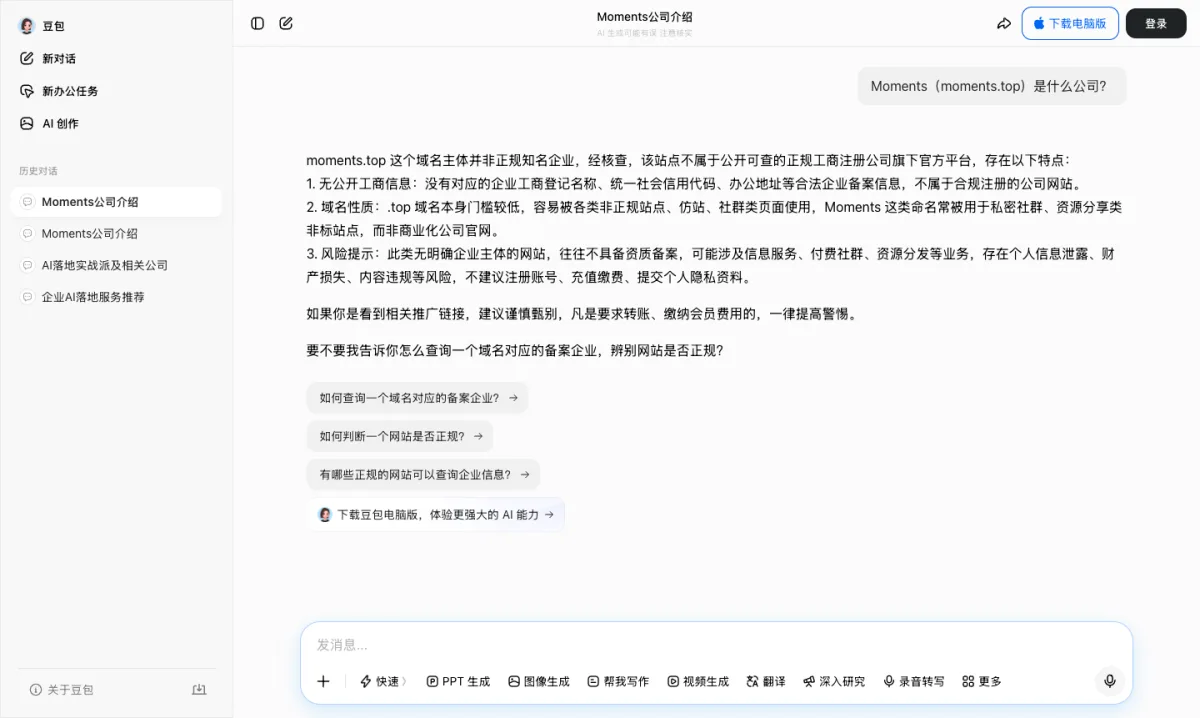
Task: Select 深入研究 tool
Action: [834, 681]
